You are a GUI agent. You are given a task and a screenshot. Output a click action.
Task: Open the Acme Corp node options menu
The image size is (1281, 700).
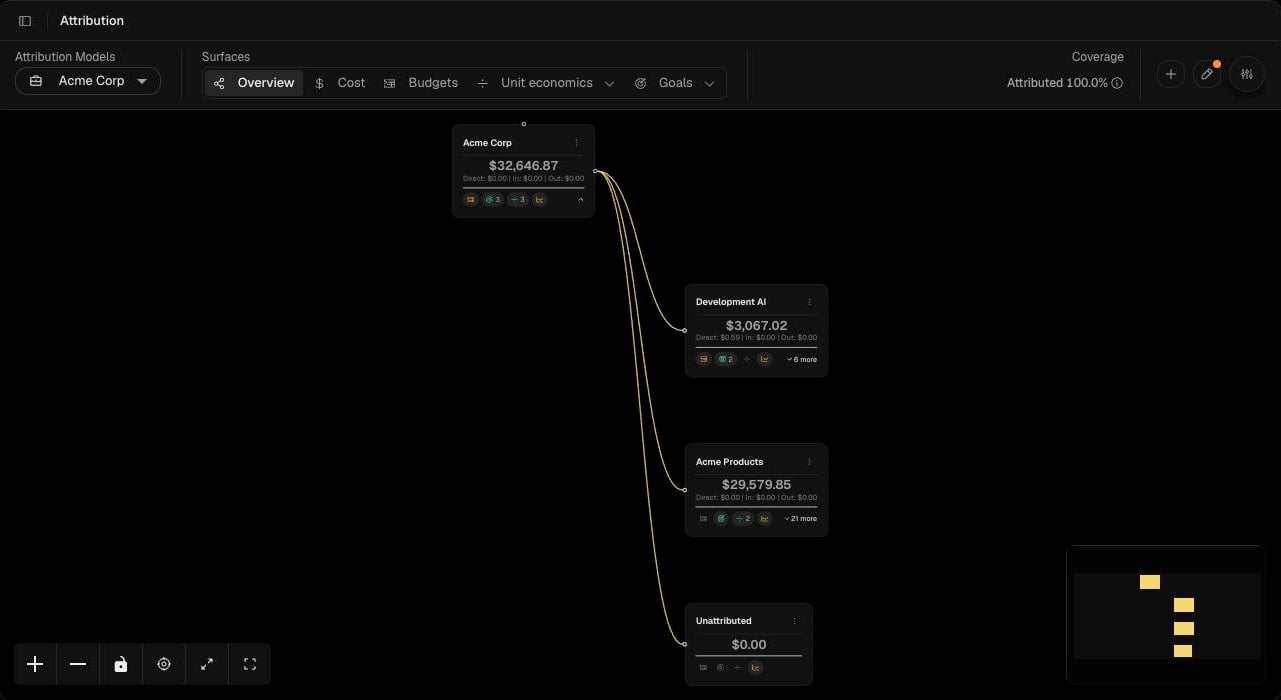tap(576, 143)
